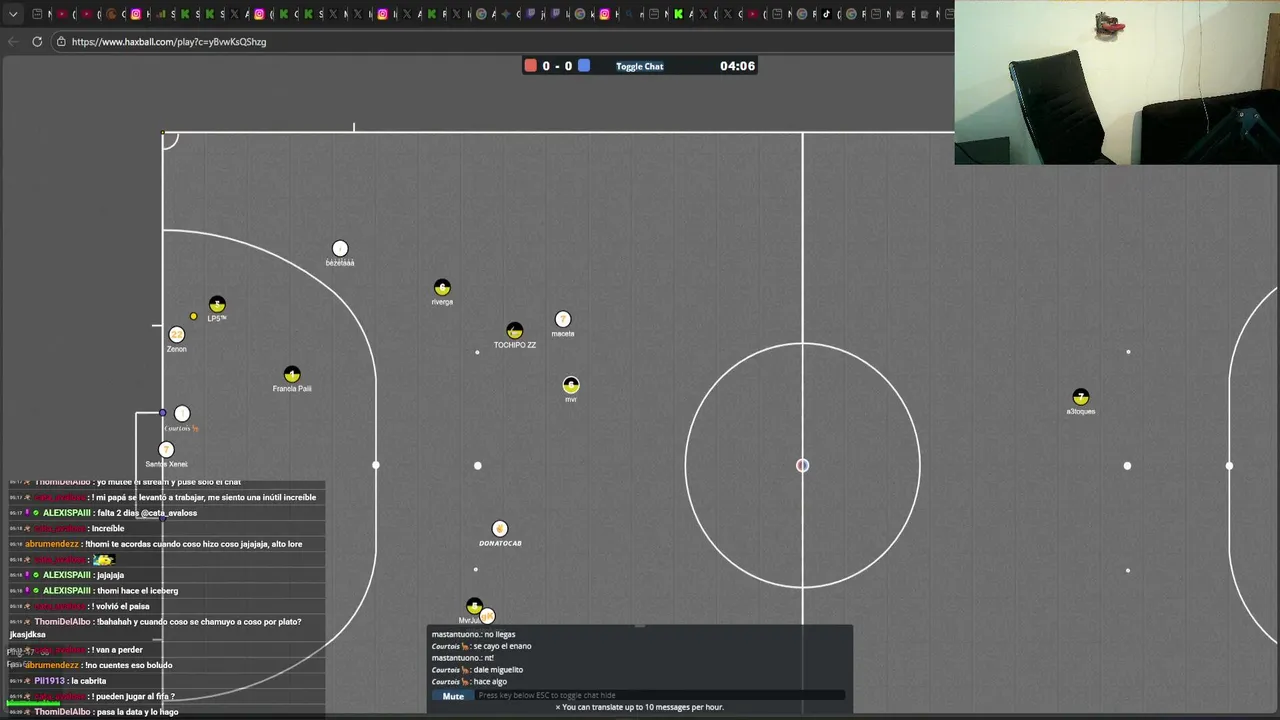The height and width of the screenshot is (720, 1280).
Task: Click stream chat message 'Increíble'
Action: click(x=108, y=528)
